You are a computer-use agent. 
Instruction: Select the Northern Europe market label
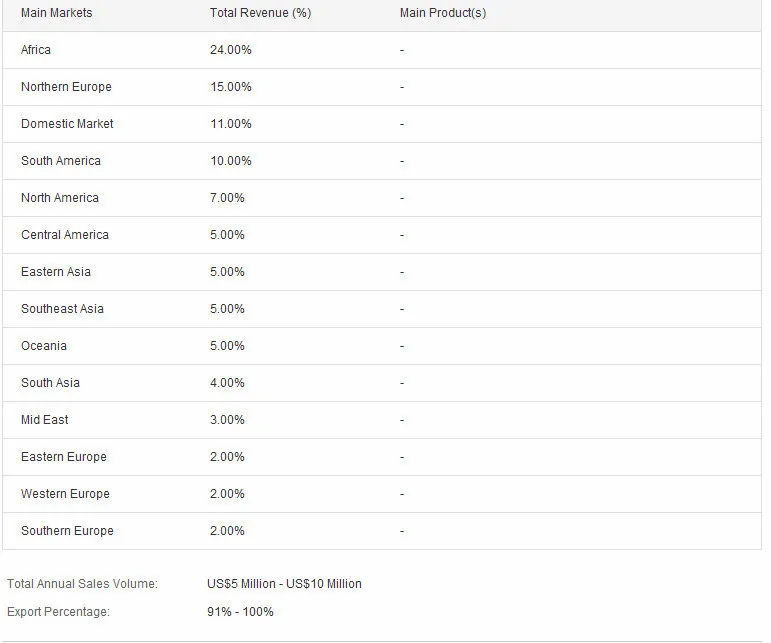pyautogui.click(x=66, y=87)
